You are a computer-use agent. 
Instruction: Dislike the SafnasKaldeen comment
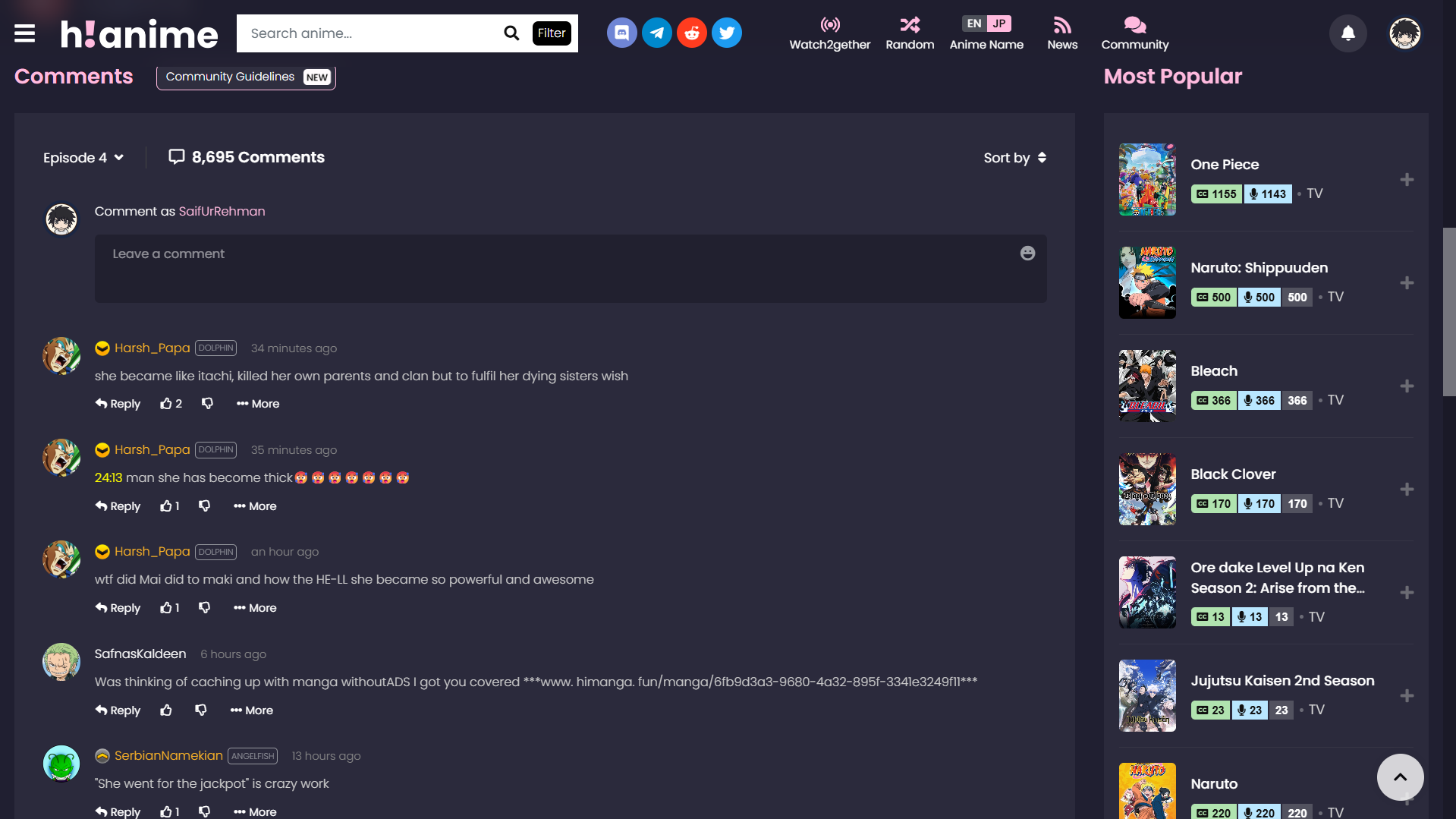(201, 710)
